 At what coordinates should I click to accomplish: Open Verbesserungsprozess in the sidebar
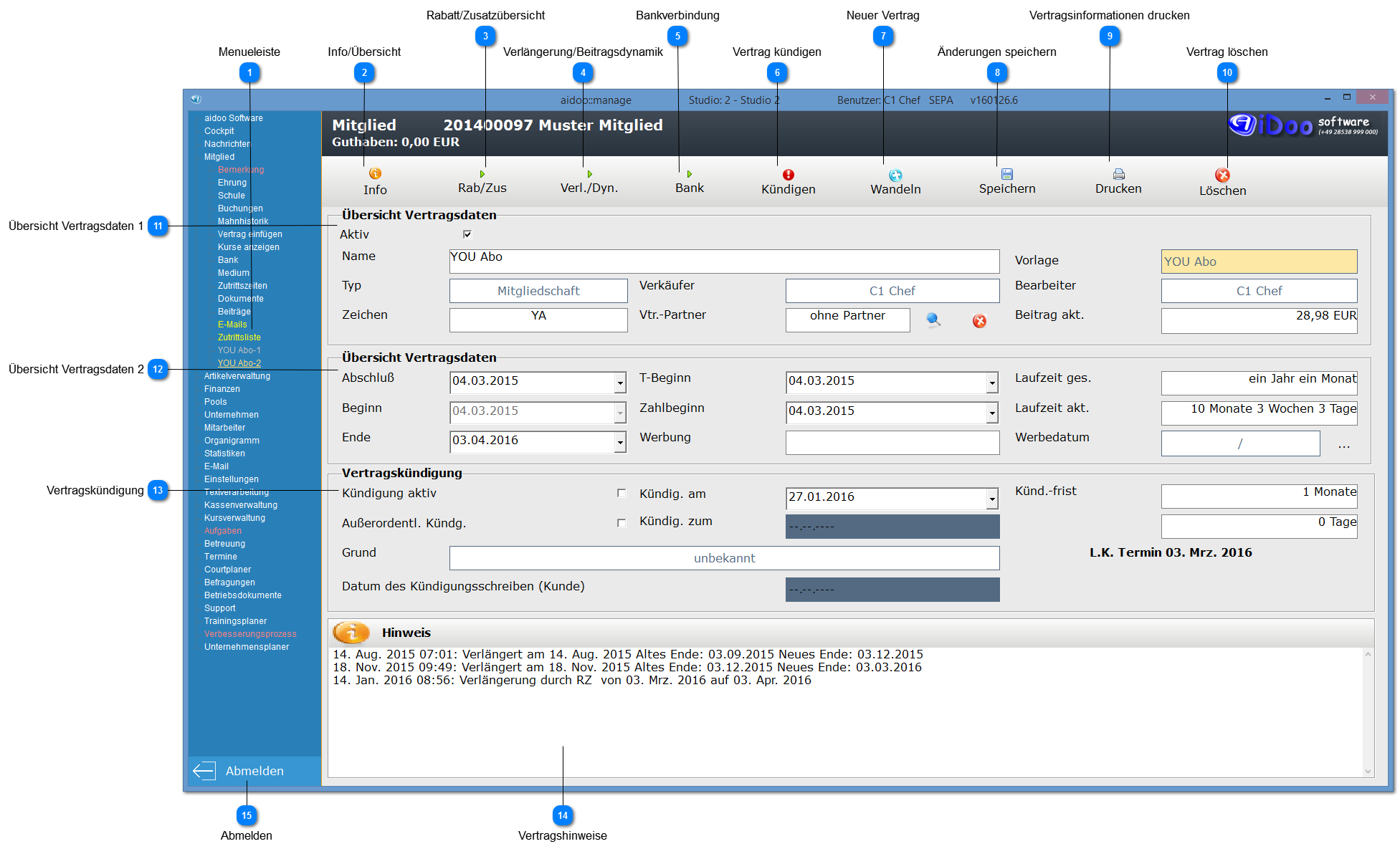(x=250, y=634)
